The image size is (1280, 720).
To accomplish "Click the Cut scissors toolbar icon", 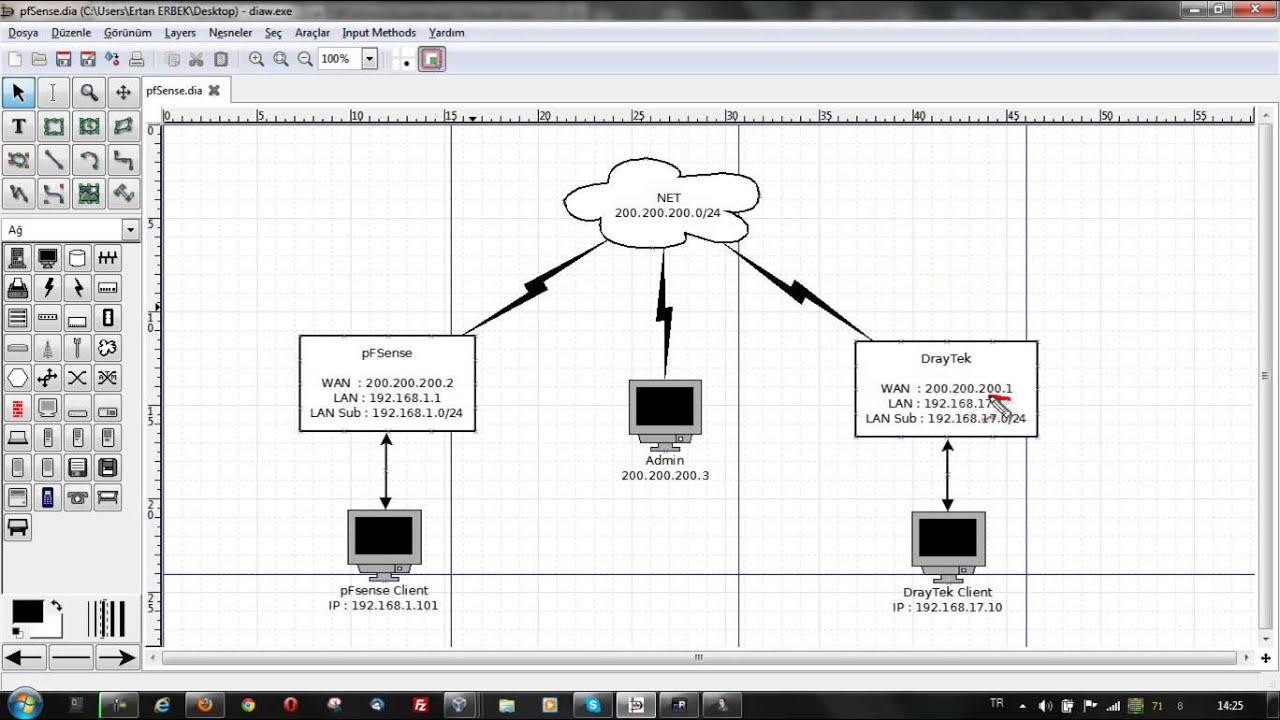I will (196, 59).
